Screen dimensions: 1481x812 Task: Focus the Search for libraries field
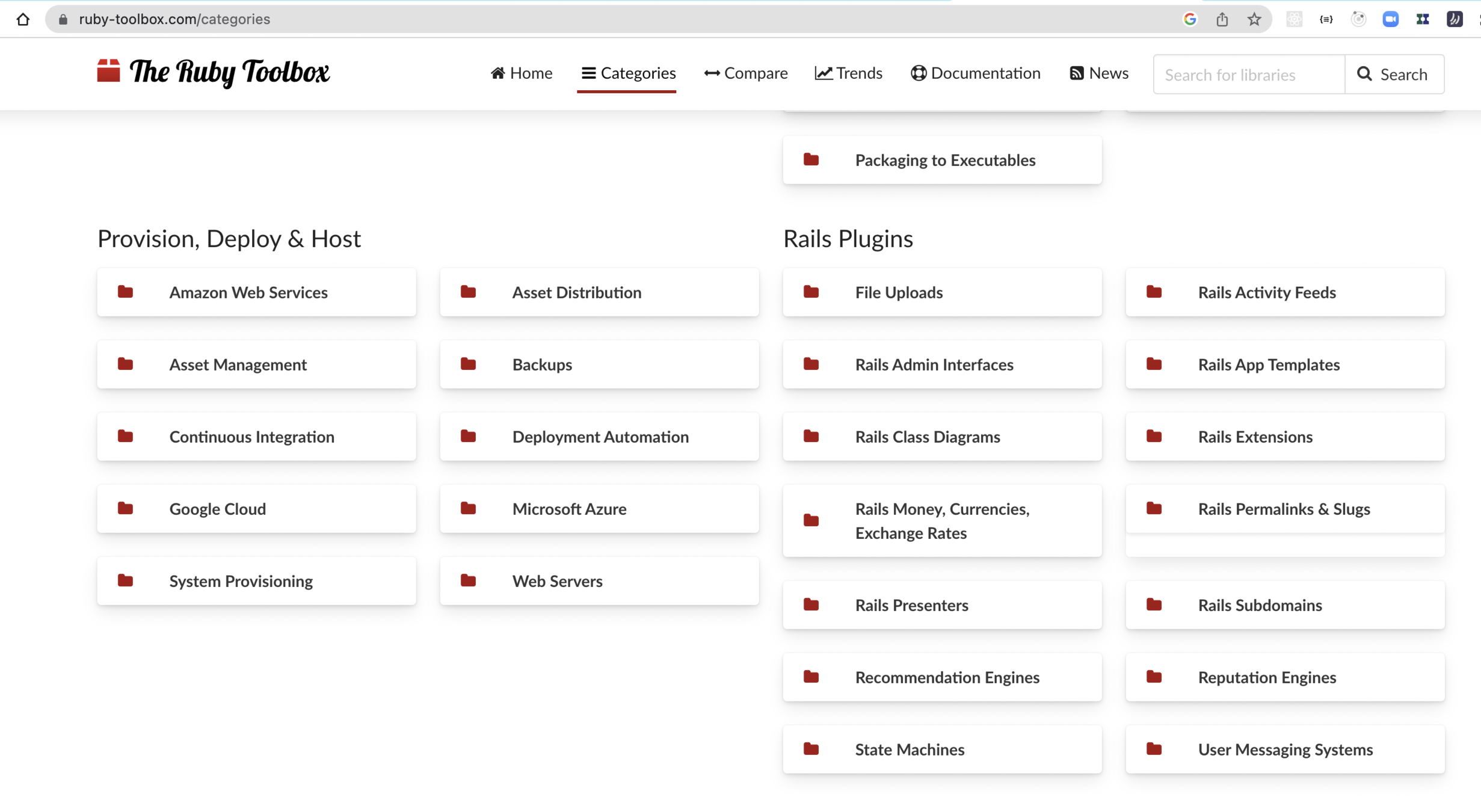1249,75
